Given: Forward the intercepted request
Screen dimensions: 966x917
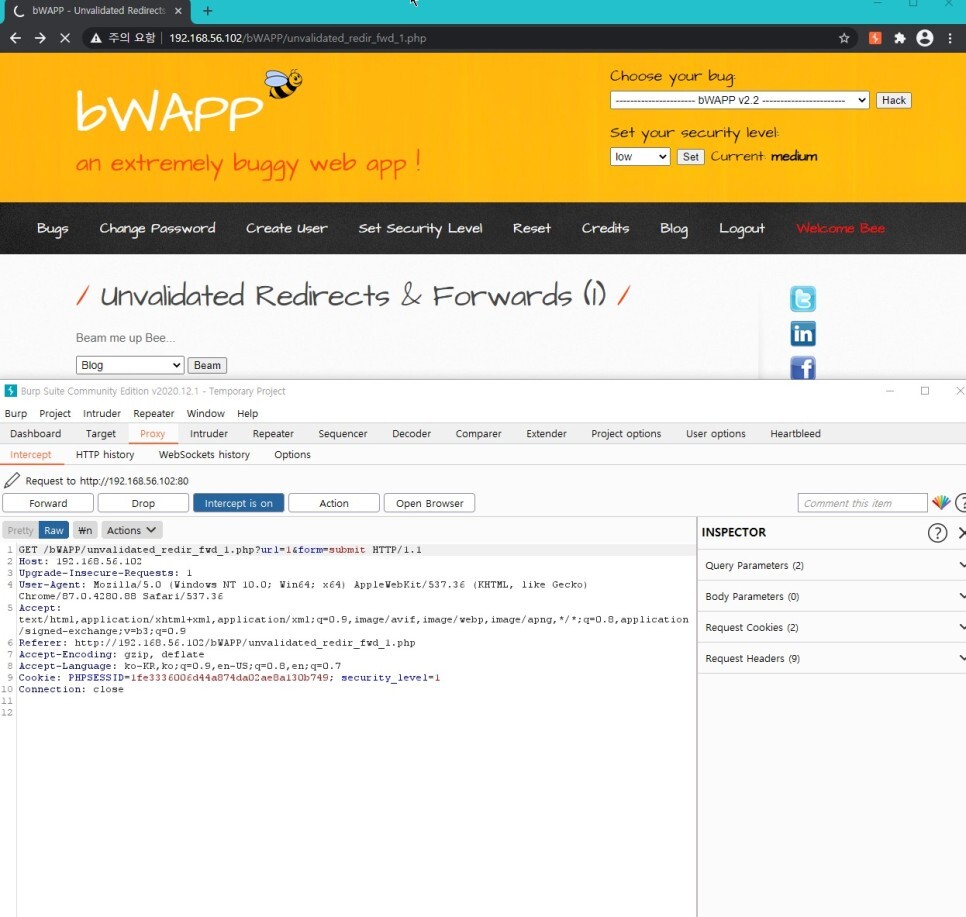Looking at the screenshot, I should 48,503.
